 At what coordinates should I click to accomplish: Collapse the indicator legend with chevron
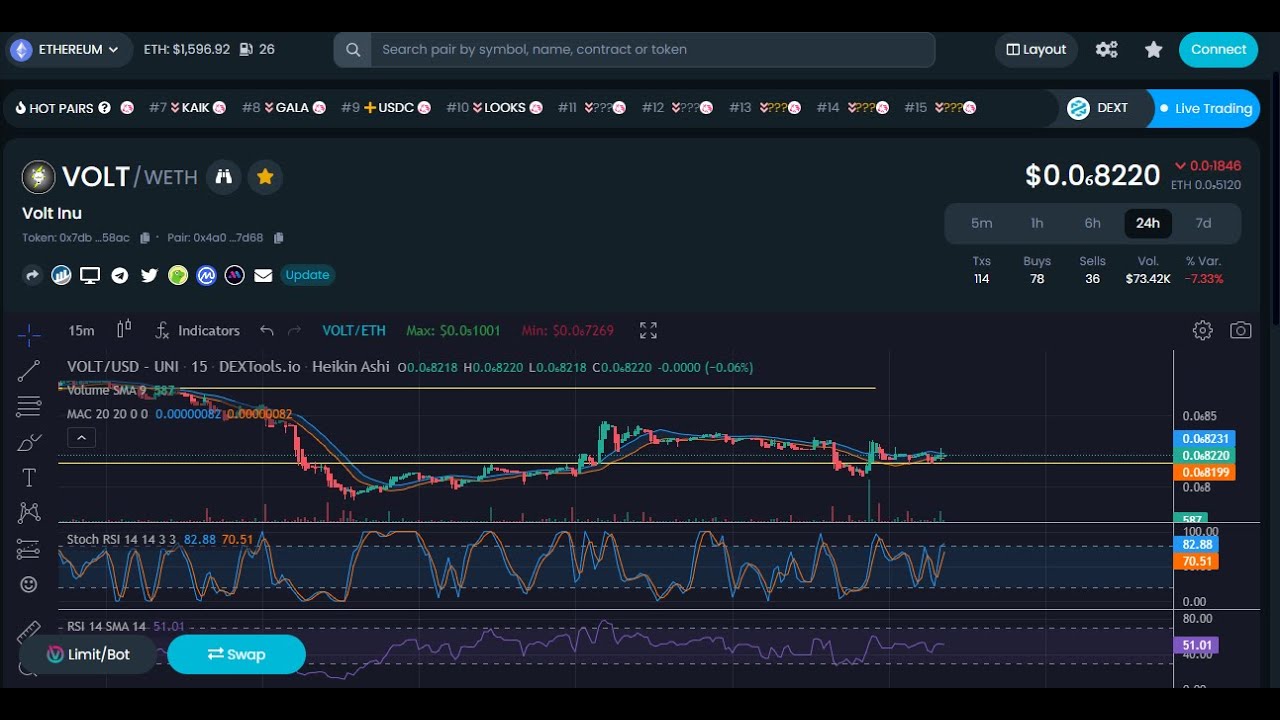pos(81,437)
